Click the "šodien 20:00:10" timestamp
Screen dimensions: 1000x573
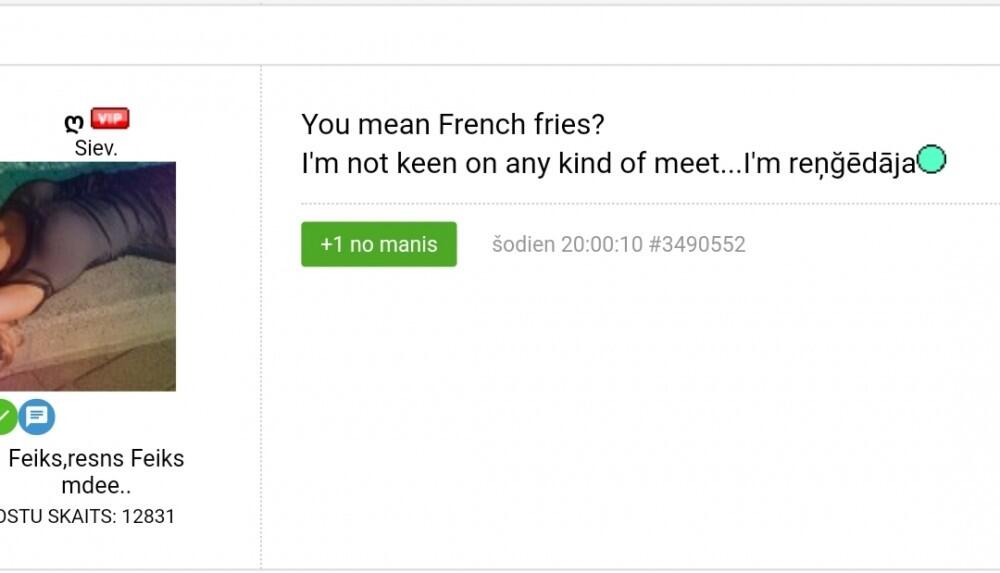pyautogui.click(x=566, y=244)
